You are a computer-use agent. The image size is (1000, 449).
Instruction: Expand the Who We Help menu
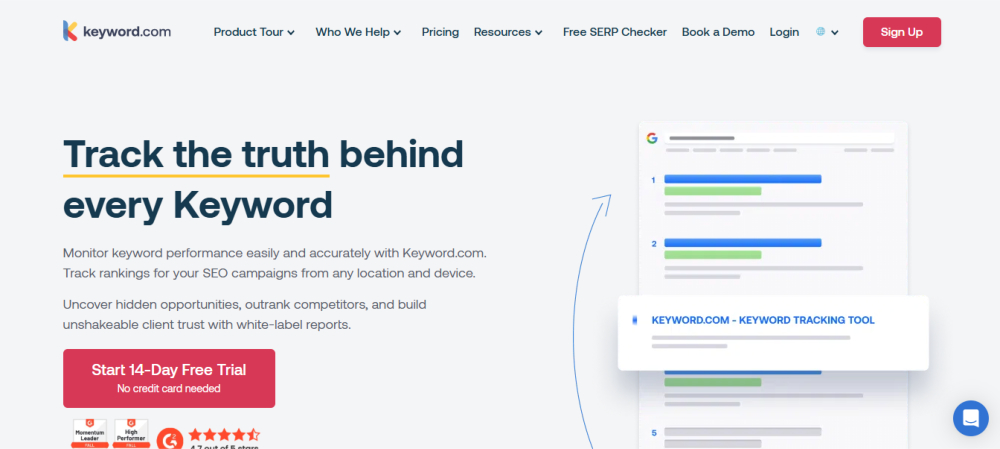pos(358,32)
